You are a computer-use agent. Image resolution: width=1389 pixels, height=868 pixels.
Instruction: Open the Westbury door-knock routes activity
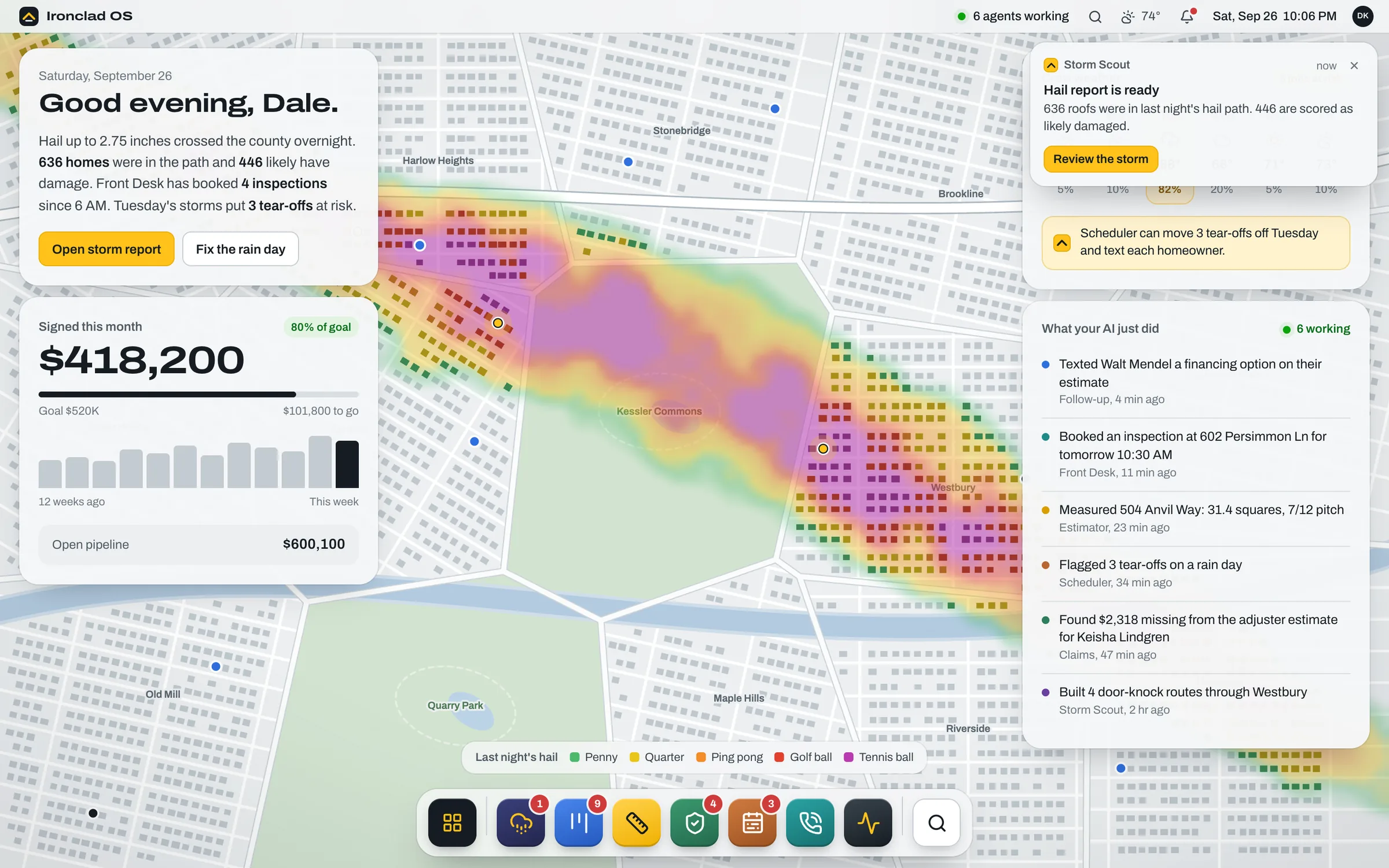coord(1196,700)
